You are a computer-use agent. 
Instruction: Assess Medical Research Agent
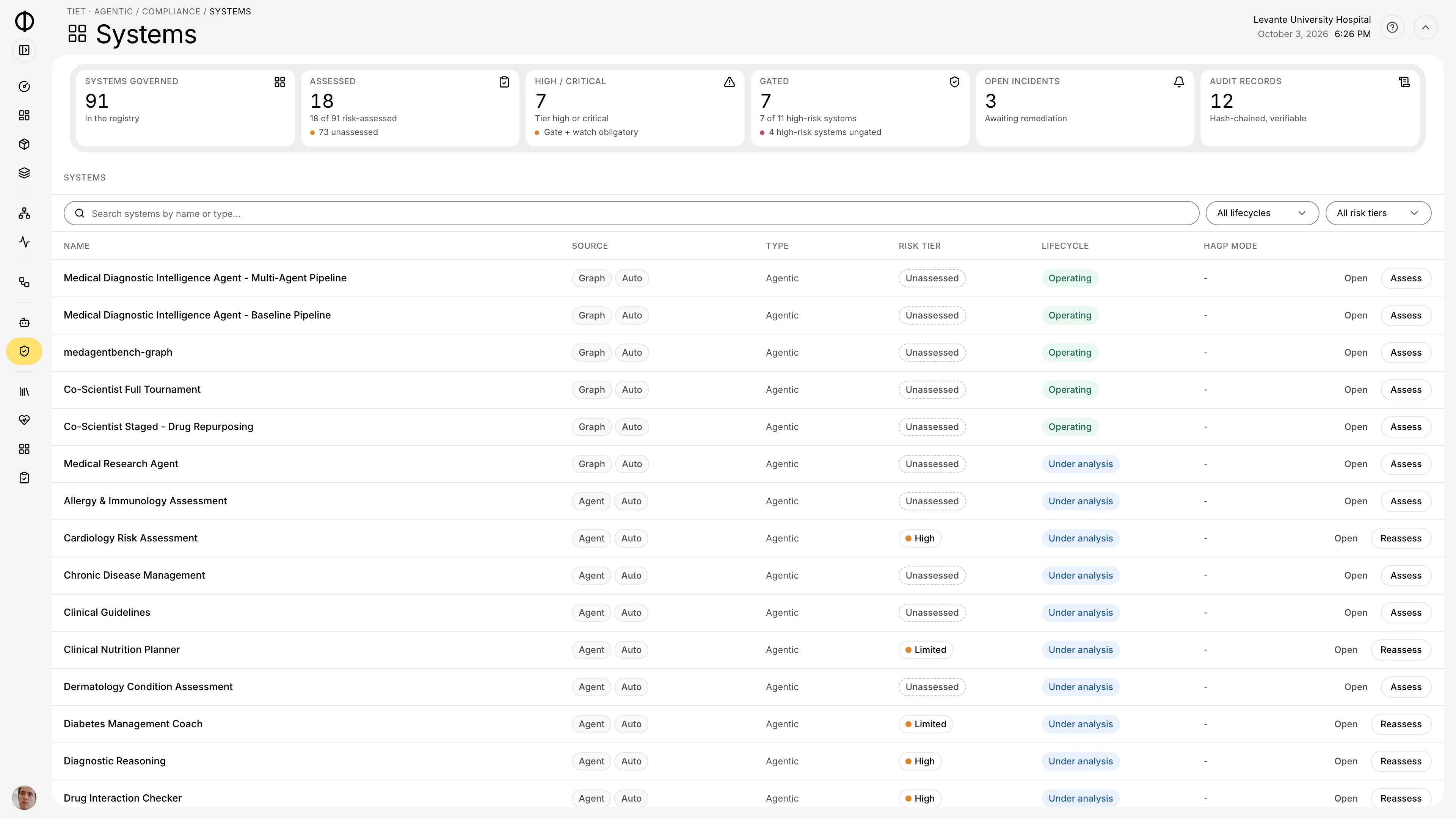pyautogui.click(x=1406, y=464)
